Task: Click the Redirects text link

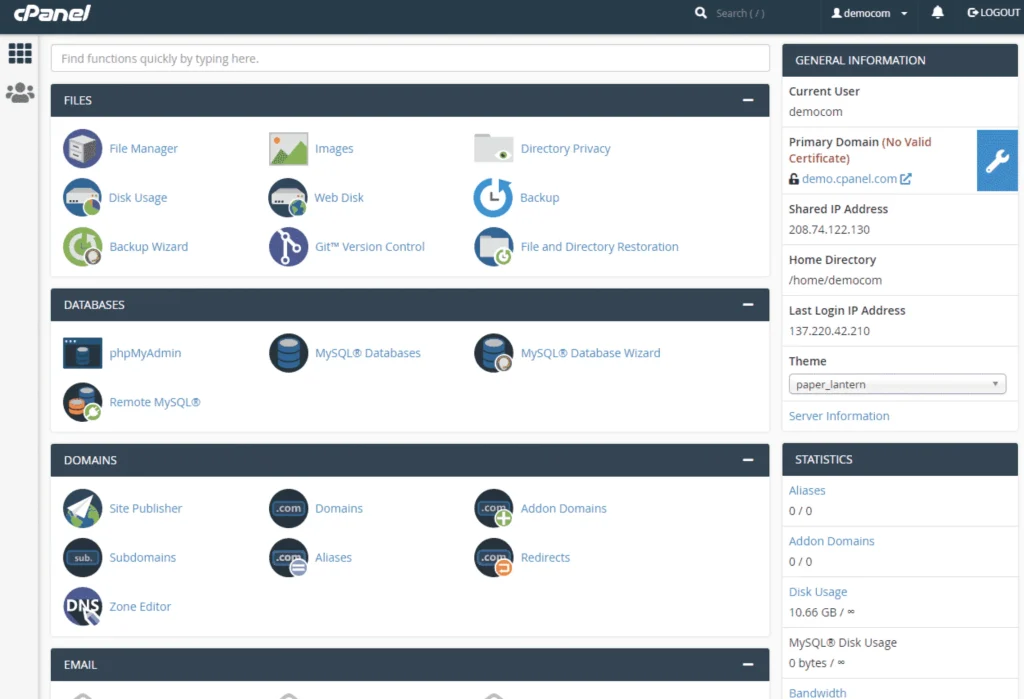Action: (x=545, y=557)
